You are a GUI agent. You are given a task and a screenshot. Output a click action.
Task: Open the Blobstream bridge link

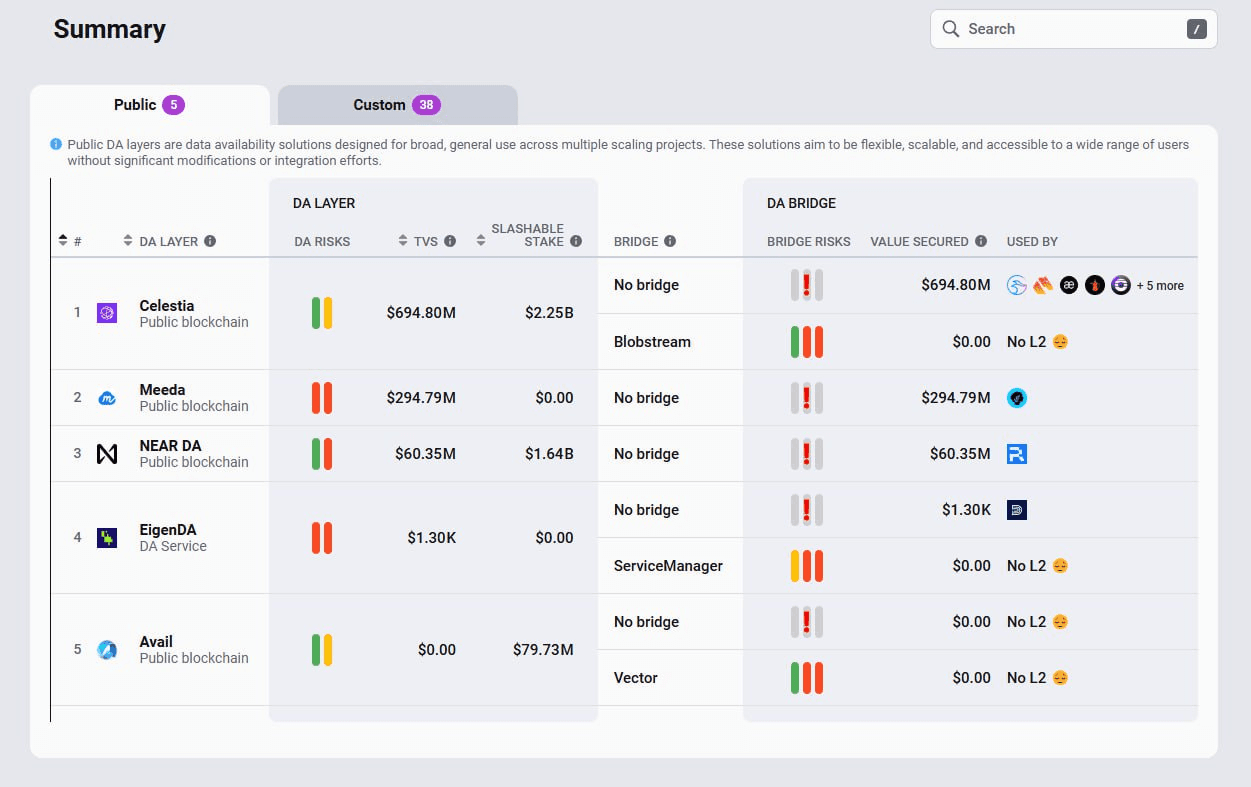(x=652, y=341)
